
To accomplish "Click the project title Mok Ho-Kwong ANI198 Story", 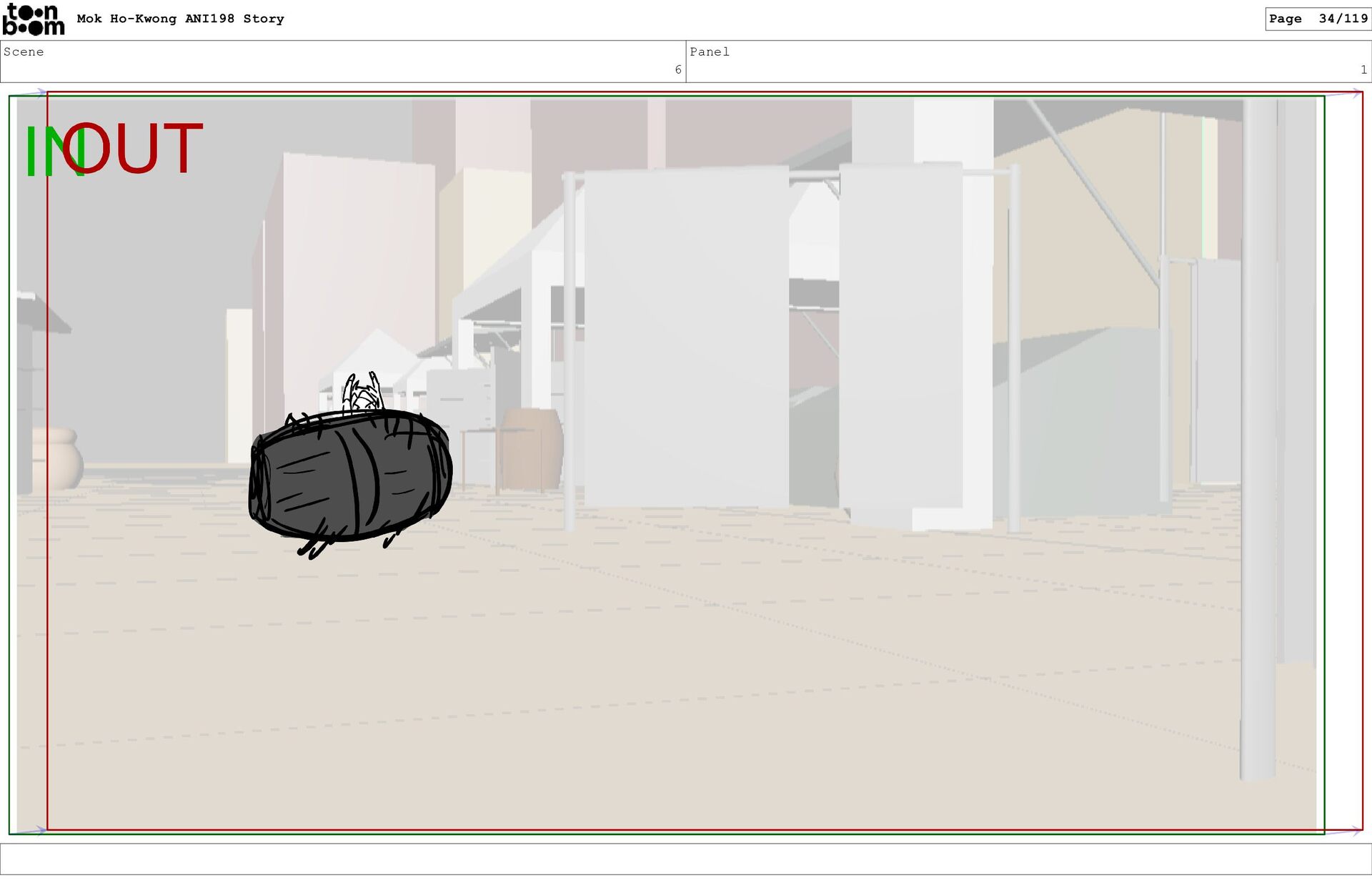I will [x=180, y=19].
